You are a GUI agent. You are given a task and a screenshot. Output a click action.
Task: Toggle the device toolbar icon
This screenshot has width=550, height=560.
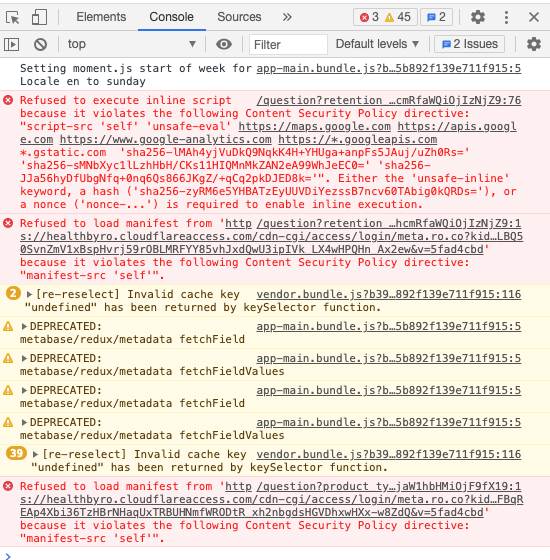click(39, 17)
